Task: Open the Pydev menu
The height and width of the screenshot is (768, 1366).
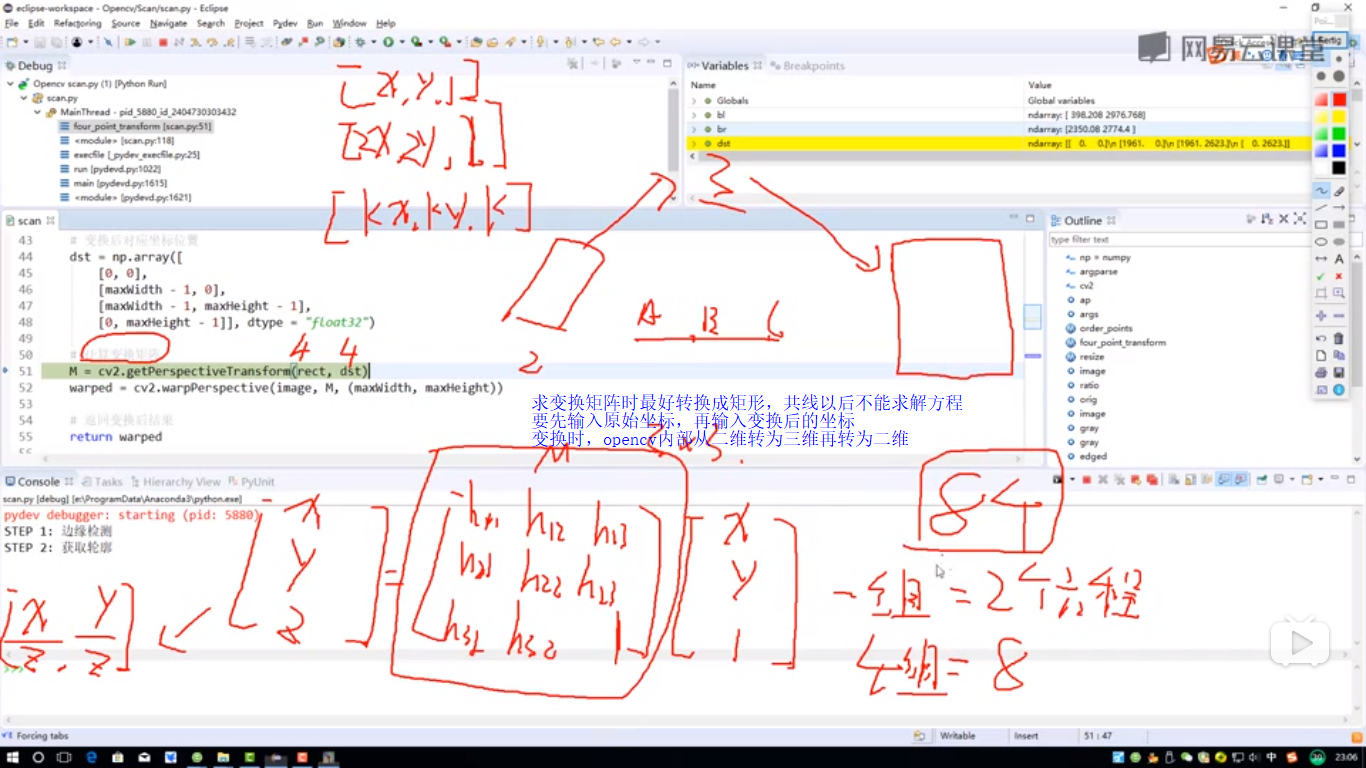Action: tap(287, 23)
